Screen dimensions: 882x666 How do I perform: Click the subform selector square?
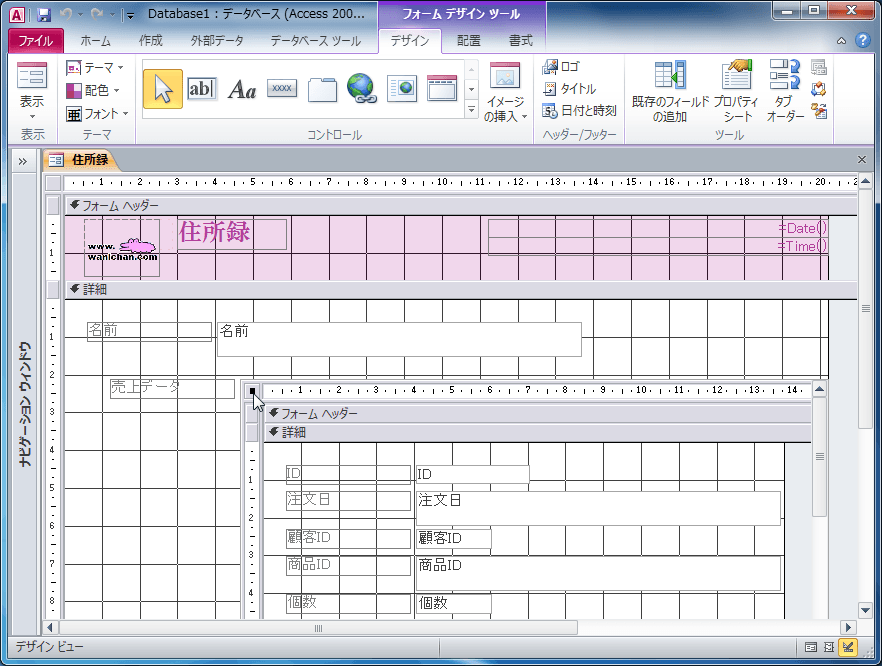[252, 390]
